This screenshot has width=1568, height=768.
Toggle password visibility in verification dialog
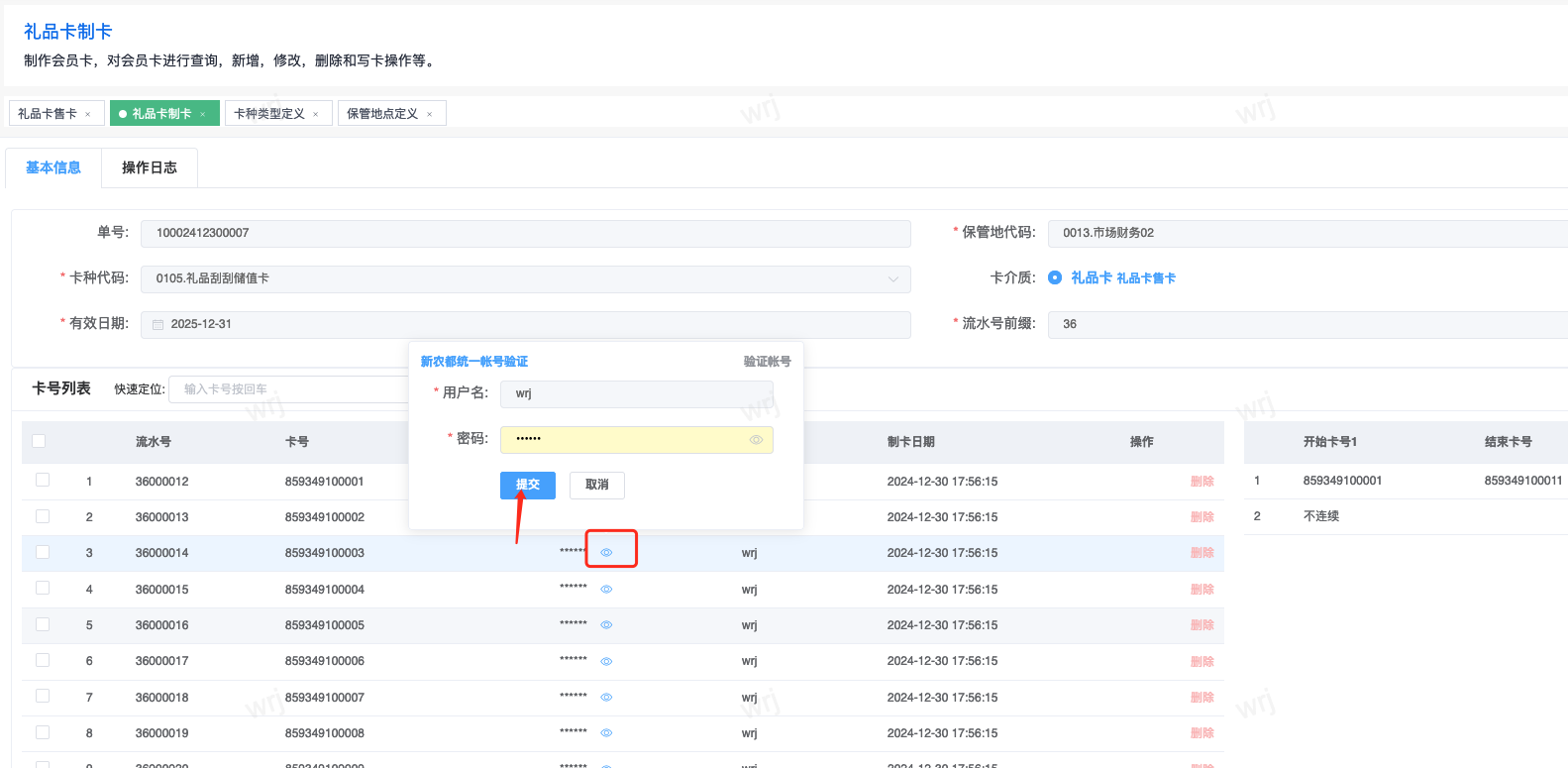coord(756,440)
